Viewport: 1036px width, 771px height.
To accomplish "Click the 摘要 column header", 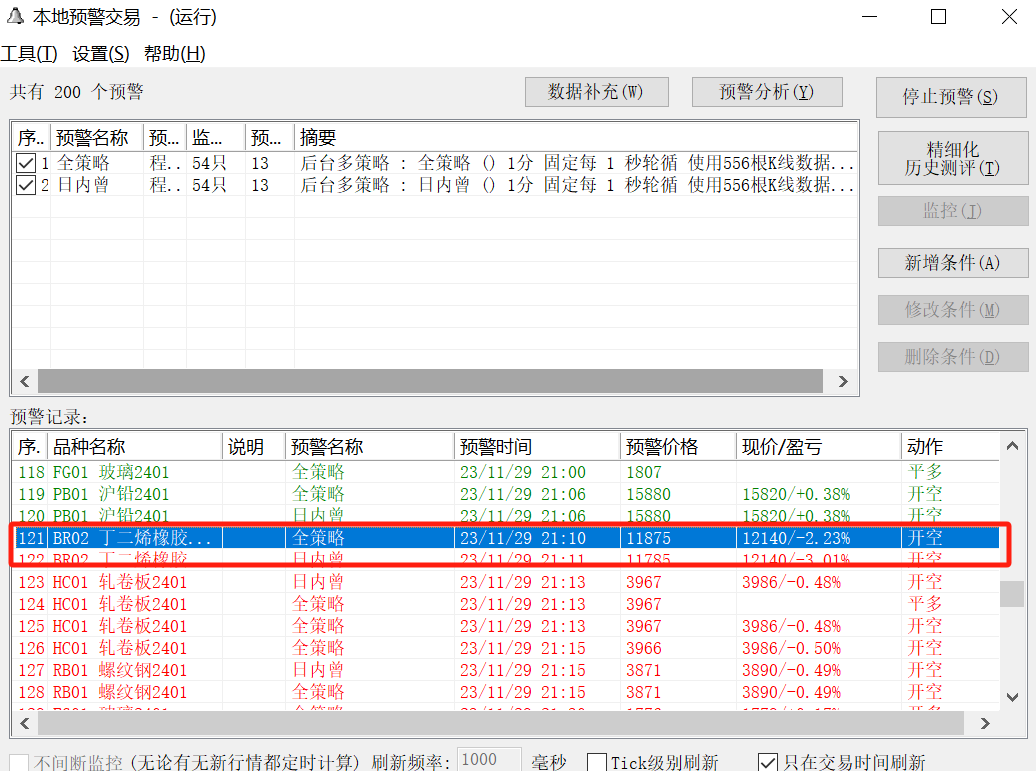I will coord(575,137).
